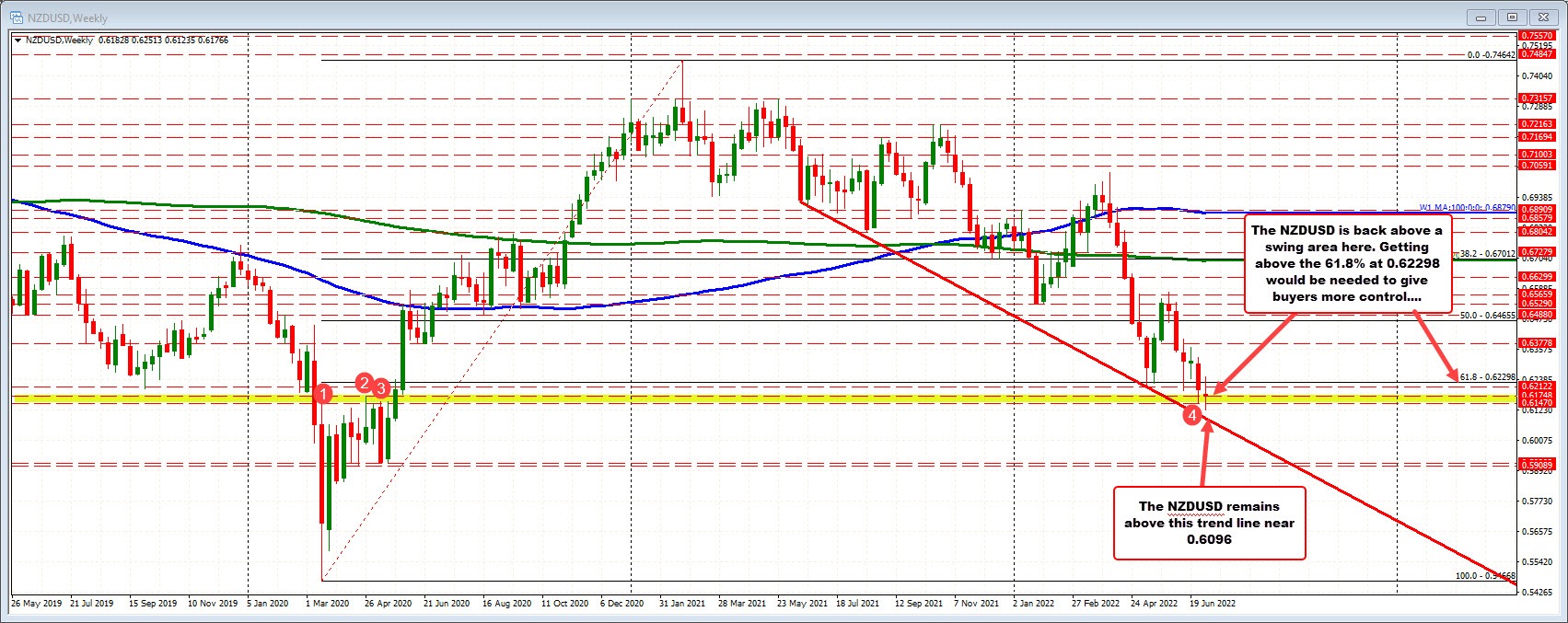The image size is (1568, 623).
Task: Expand the NZDUSD,Weekly dropdown triangle
Action: pyautogui.click(x=17, y=40)
